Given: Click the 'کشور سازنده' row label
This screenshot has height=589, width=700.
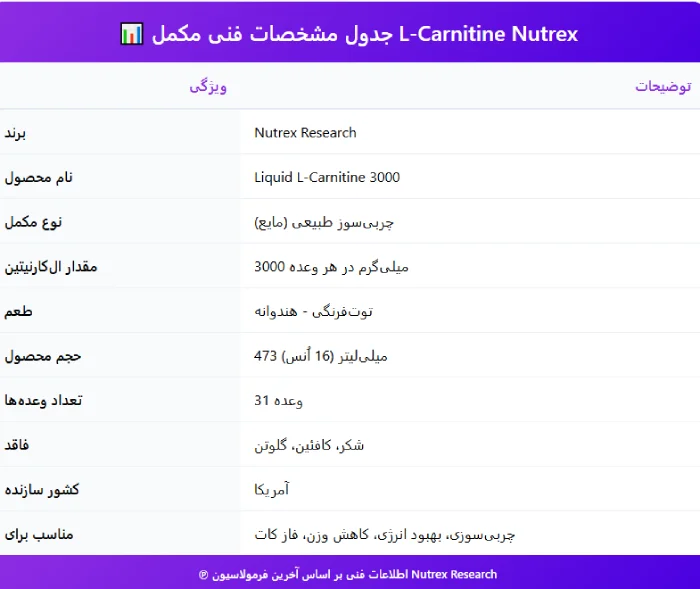Looking at the screenshot, I should (x=42, y=489).
